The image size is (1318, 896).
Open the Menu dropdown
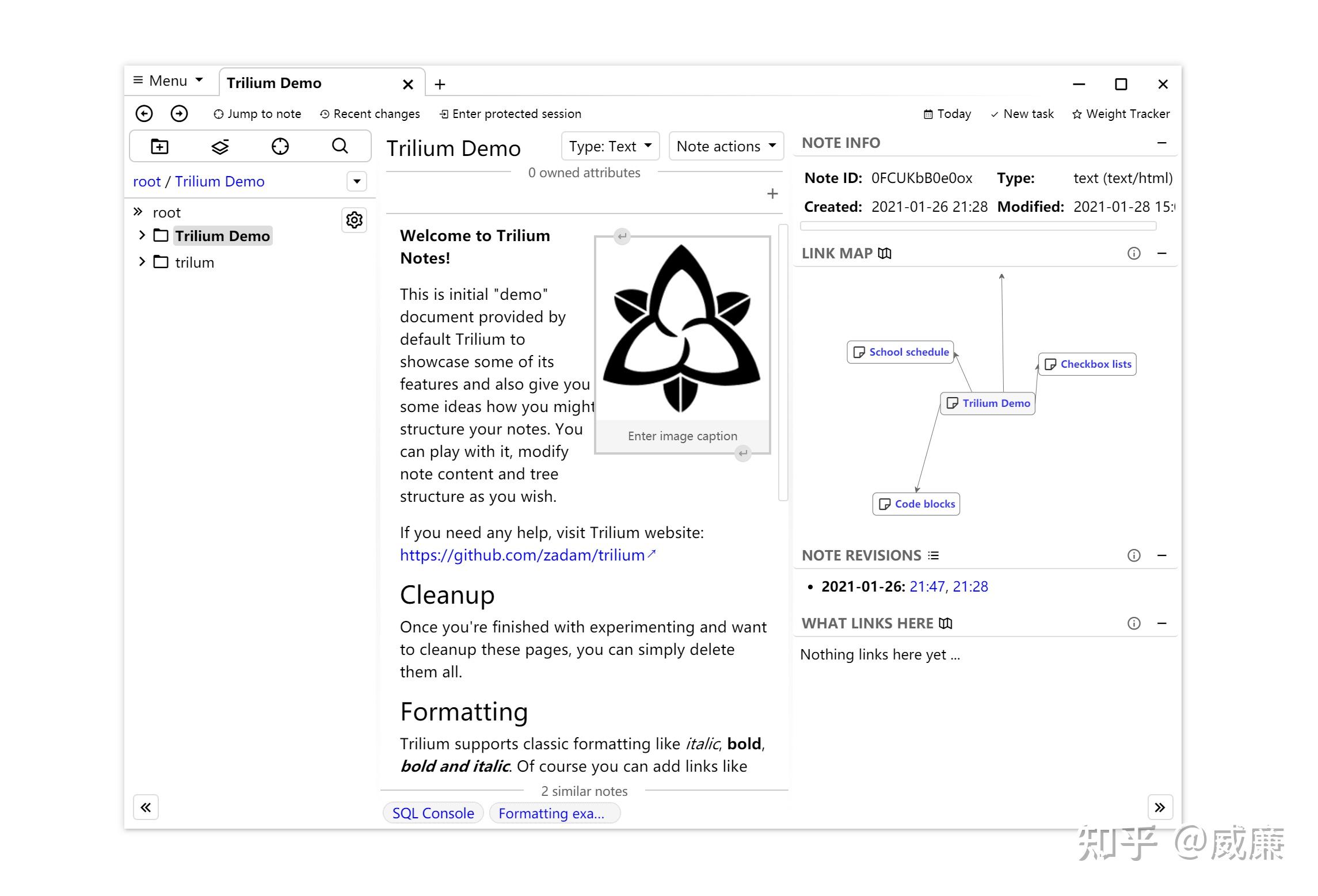point(168,81)
